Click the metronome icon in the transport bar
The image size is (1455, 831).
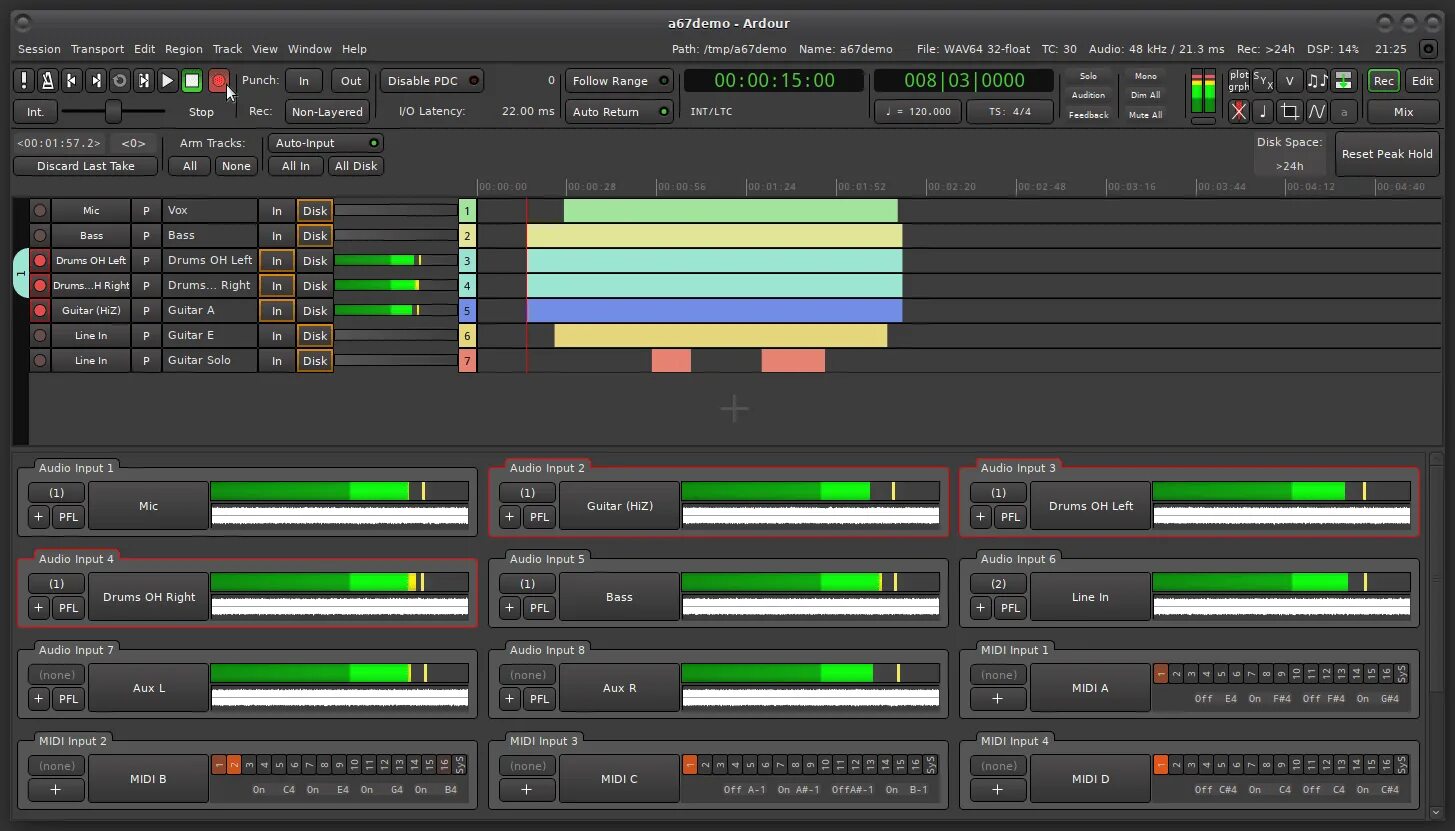(x=47, y=80)
